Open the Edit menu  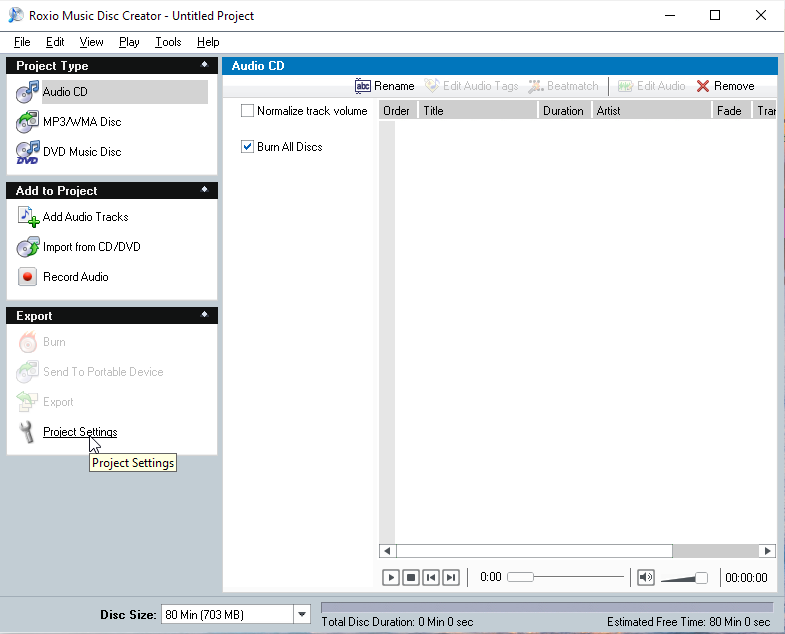tap(55, 42)
